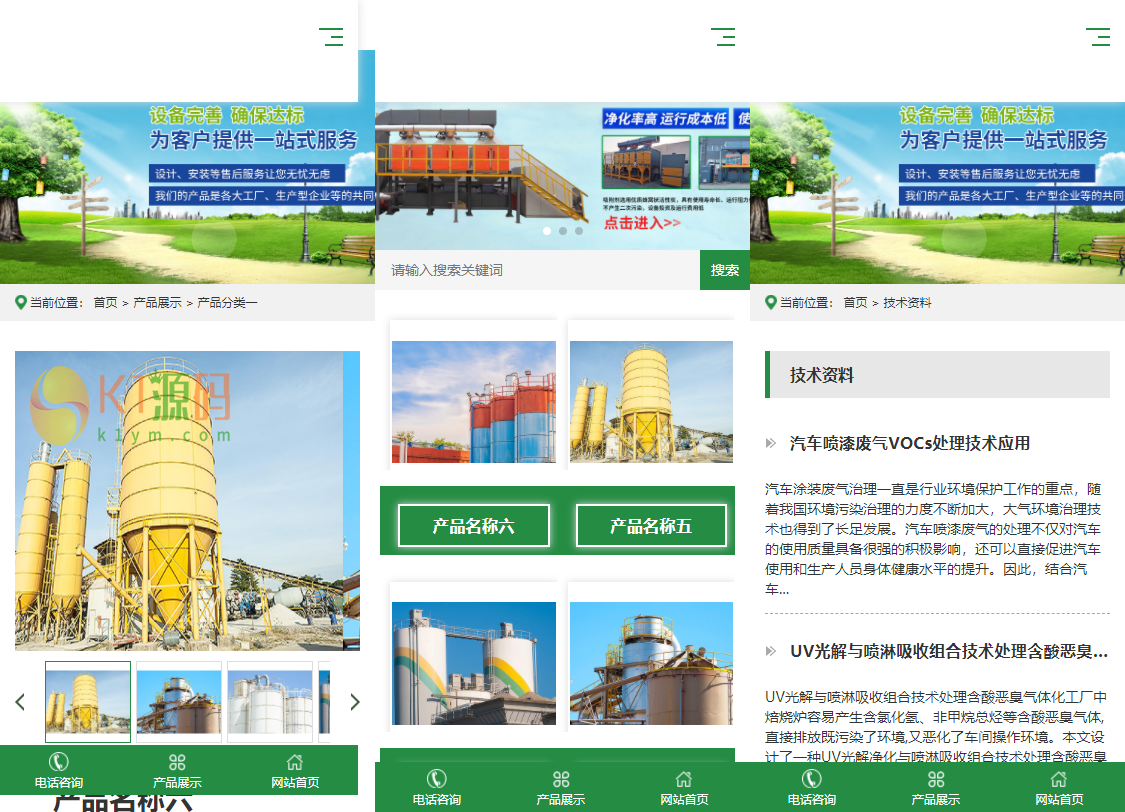The image size is (1125, 812).
Task: Tap the 网站首页 home icon on the product list page
Action: click(x=684, y=779)
